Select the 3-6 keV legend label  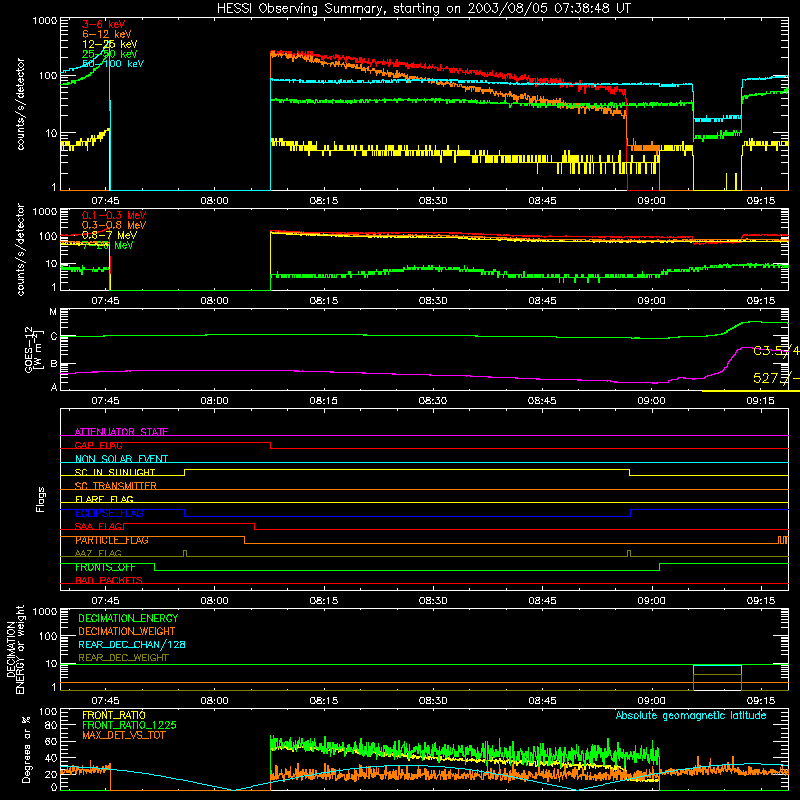click(x=104, y=24)
